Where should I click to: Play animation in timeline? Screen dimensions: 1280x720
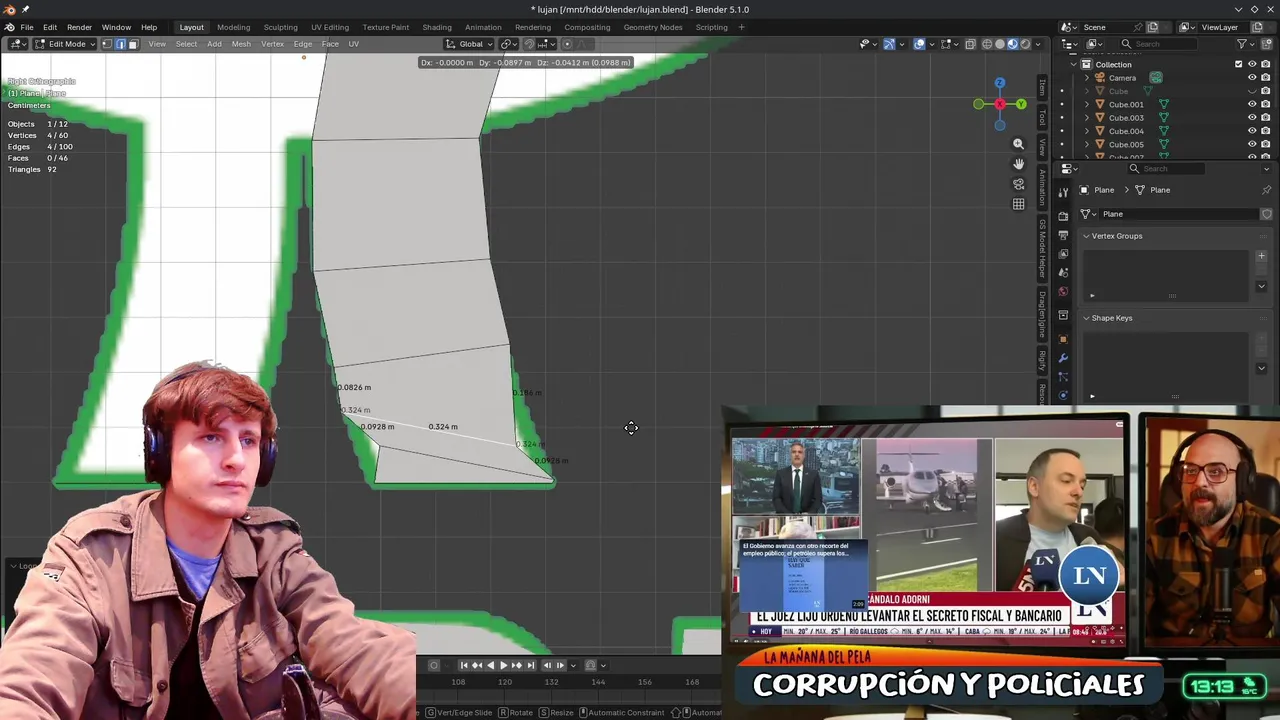click(x=503, y=665)
